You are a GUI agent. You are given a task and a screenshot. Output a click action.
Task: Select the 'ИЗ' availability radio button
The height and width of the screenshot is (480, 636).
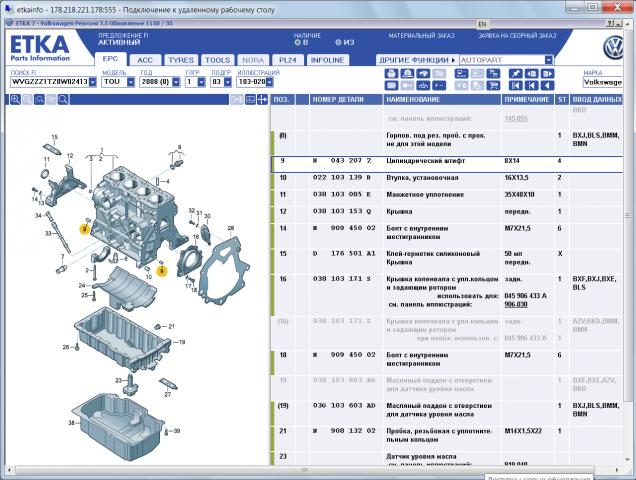click(x=338, y=42)
